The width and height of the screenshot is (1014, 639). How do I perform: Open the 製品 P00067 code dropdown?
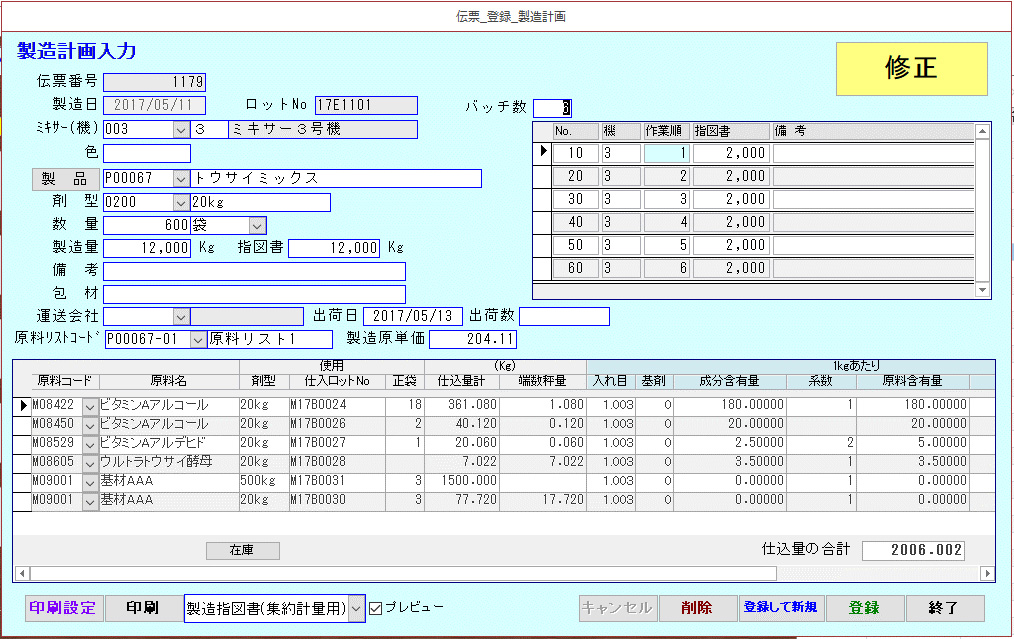click(x=181, y=178)
